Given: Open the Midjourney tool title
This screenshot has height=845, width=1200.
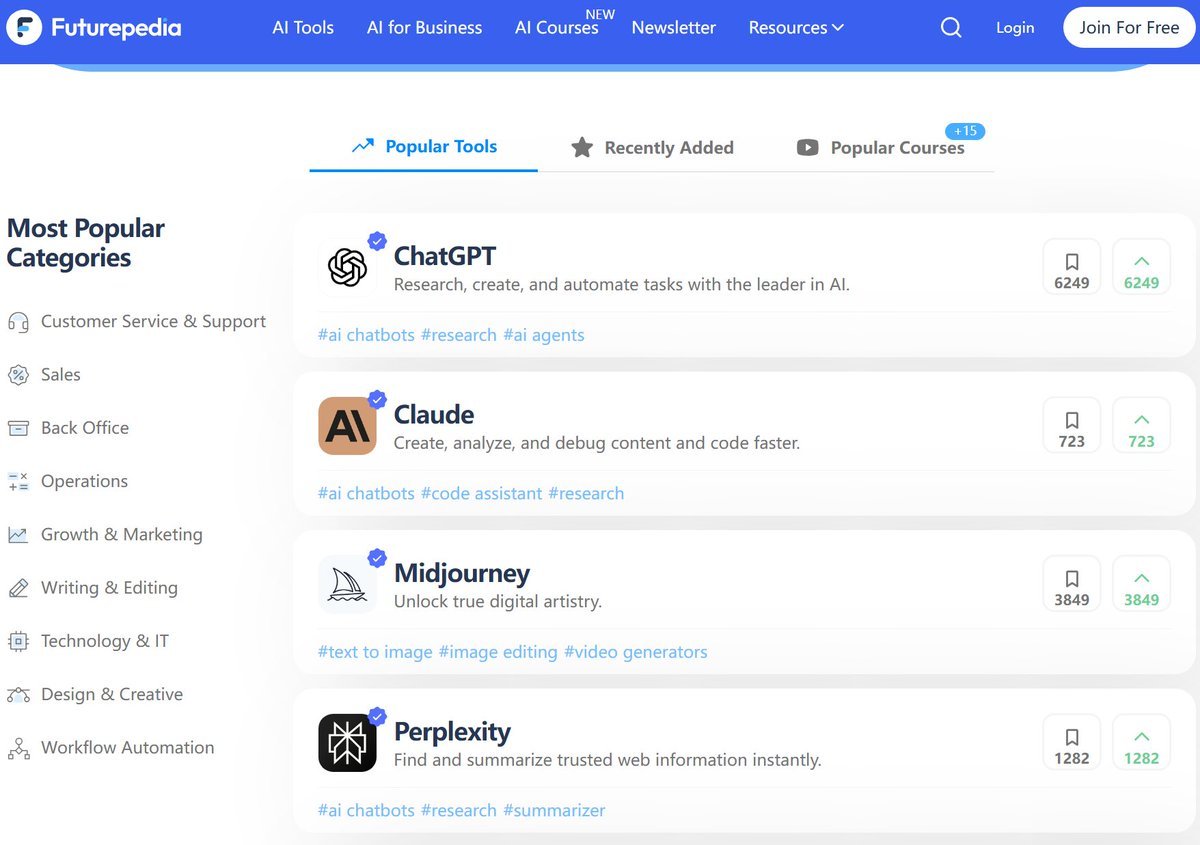Looking at the screenshot, I should tap(462, 573).
